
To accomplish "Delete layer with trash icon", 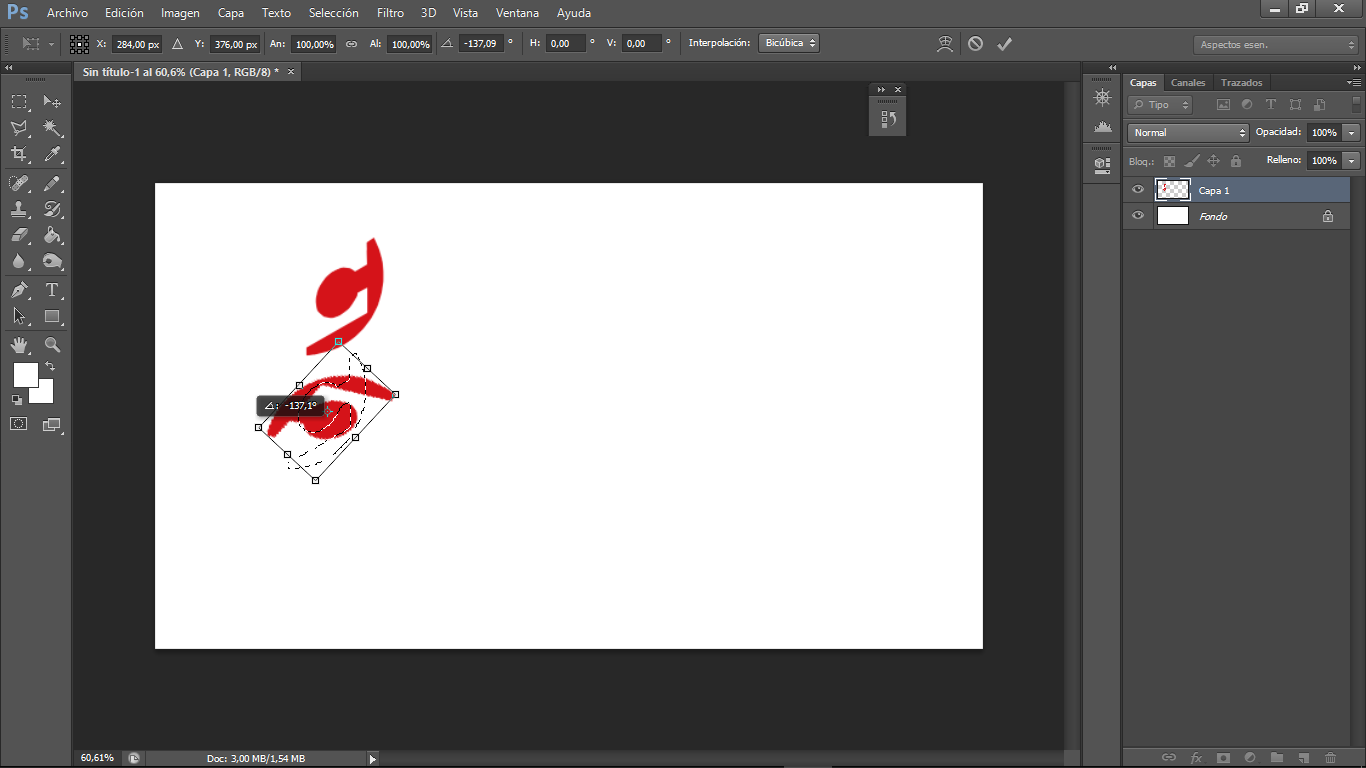I will click(x=1330, y=758).
